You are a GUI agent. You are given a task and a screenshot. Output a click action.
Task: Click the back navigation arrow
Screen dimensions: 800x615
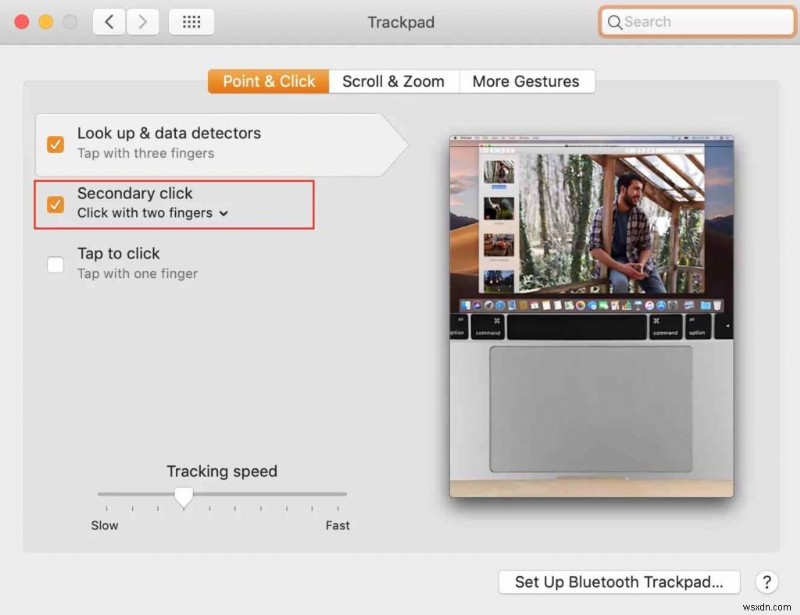click(x=108, y=21)
